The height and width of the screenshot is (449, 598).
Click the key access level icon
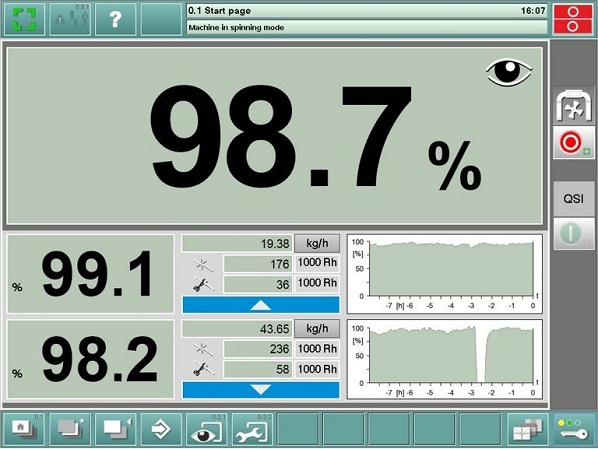point(574,429)
